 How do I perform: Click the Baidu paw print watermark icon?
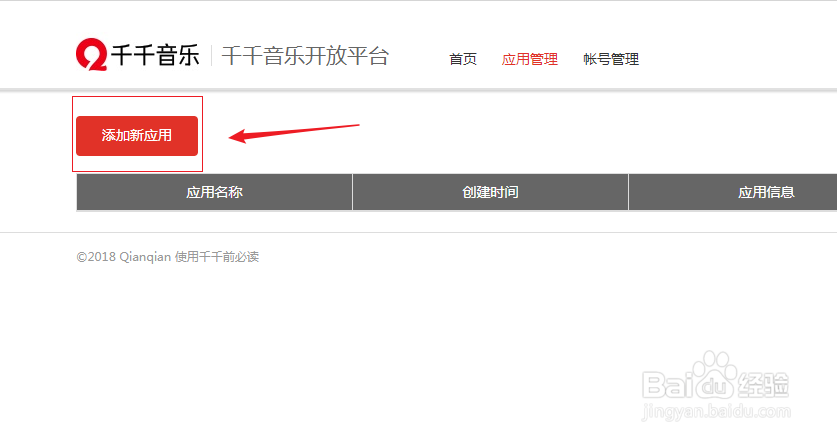pyautogui.click(x=716, y=375)
